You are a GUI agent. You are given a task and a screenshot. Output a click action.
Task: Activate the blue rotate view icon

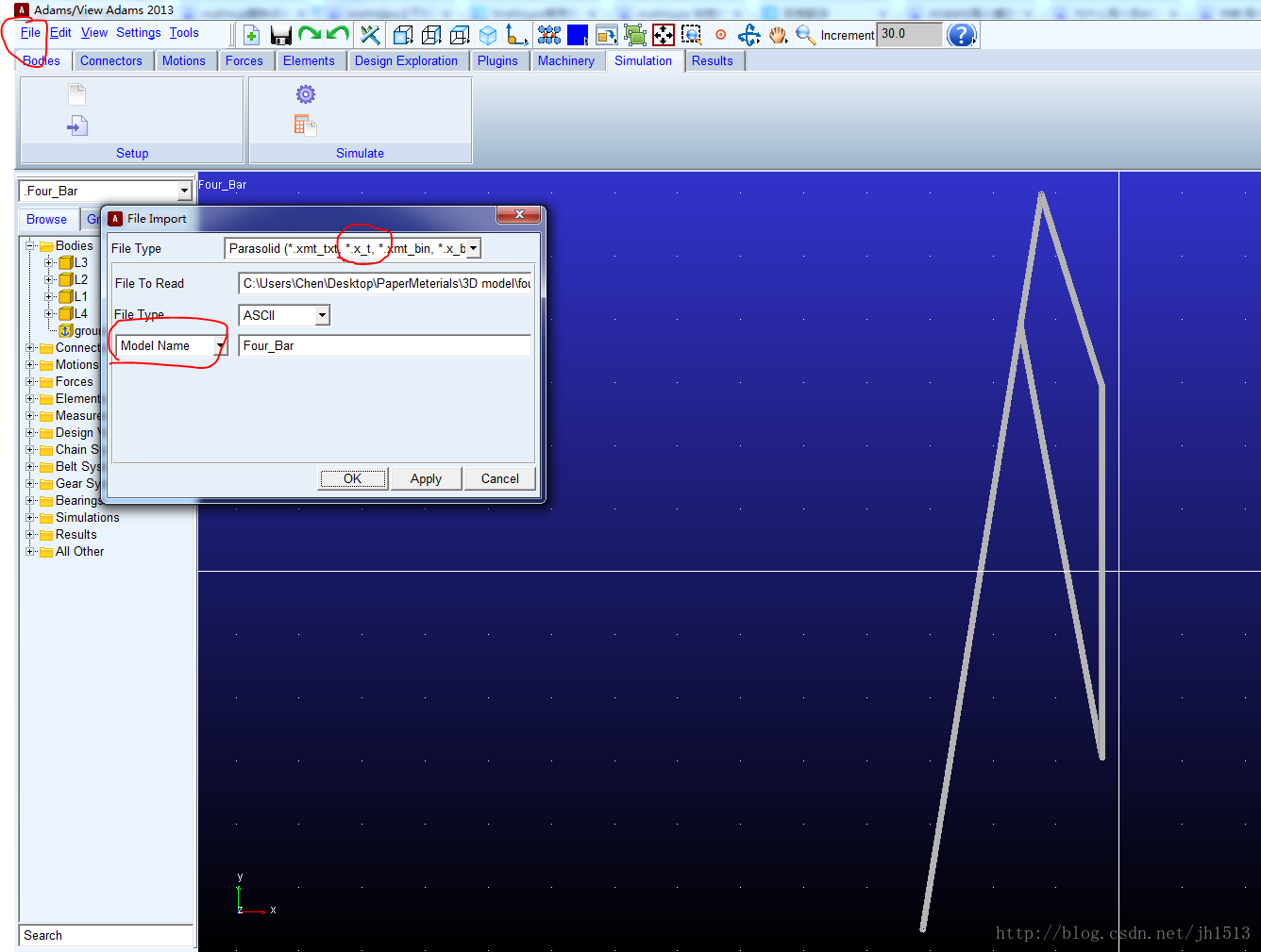point(748,36)
